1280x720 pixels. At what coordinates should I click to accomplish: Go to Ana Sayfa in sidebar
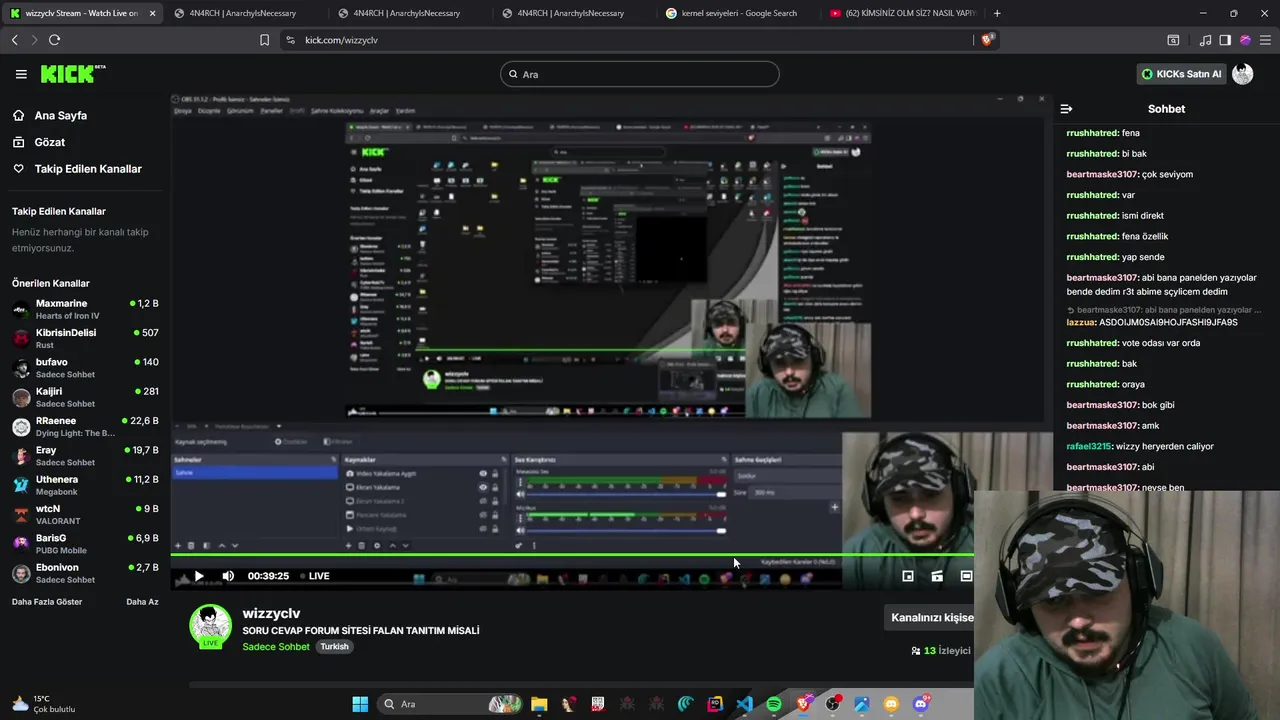[61, 116]
